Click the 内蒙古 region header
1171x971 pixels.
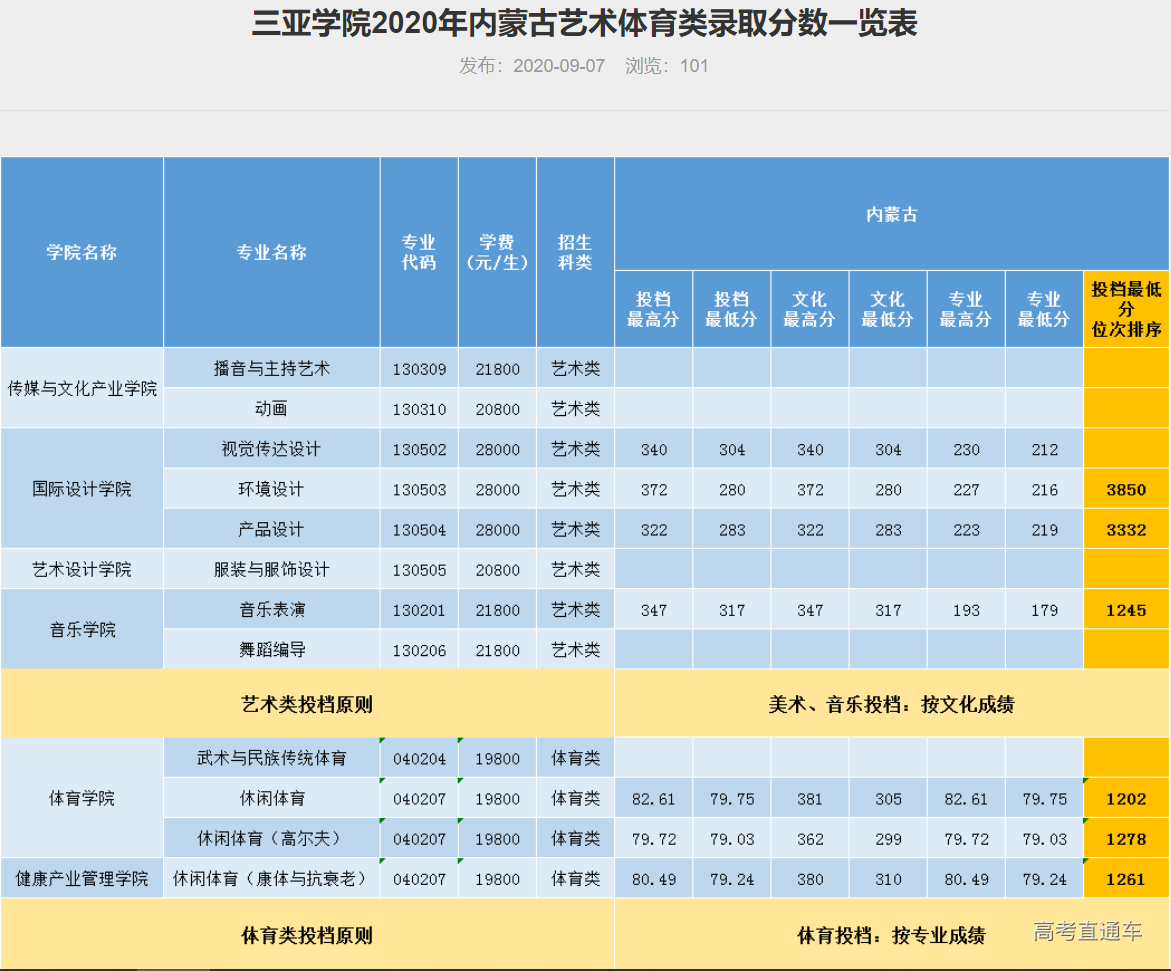click(x=891, y=214)
